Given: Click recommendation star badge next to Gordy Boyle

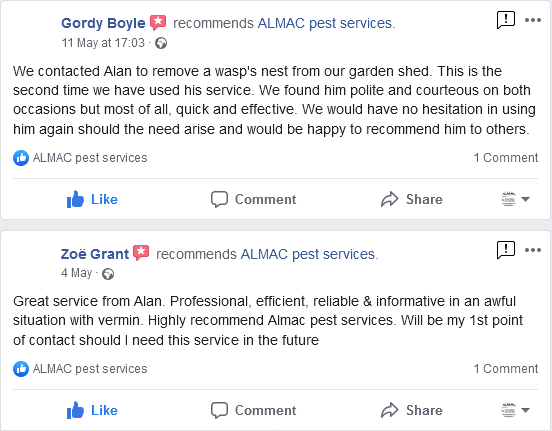Looking at the screenshot, I should click(x=158, y=23).
